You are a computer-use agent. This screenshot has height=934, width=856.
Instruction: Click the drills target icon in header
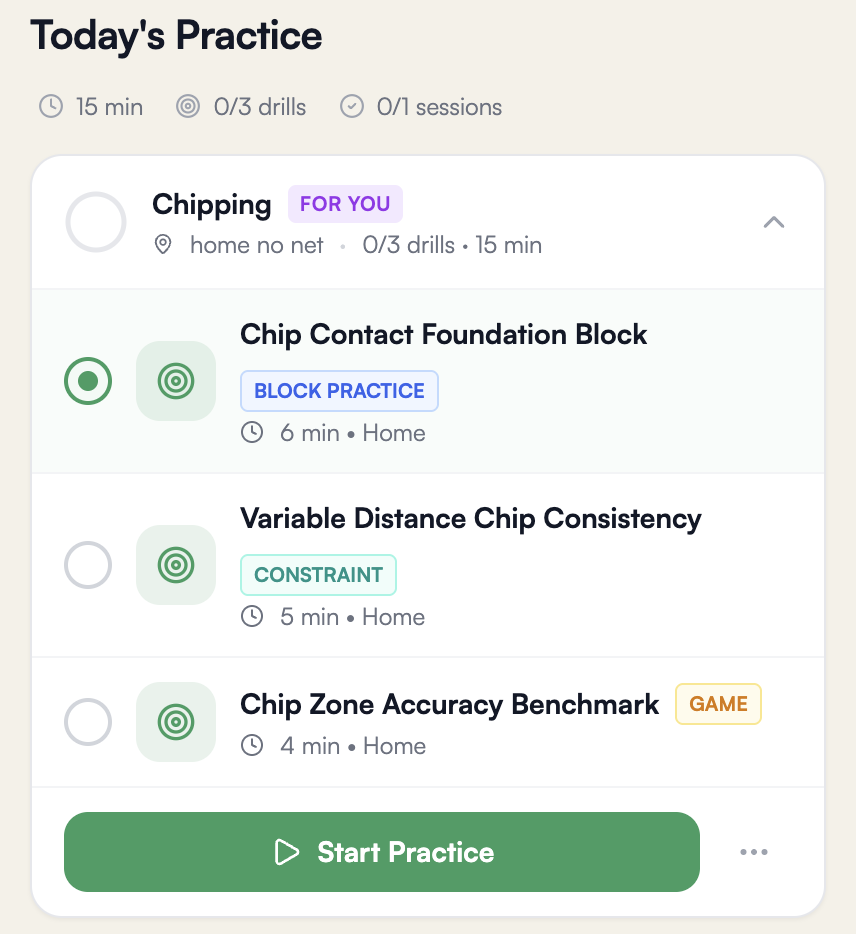pyautogui.click(x=188, y=106)
